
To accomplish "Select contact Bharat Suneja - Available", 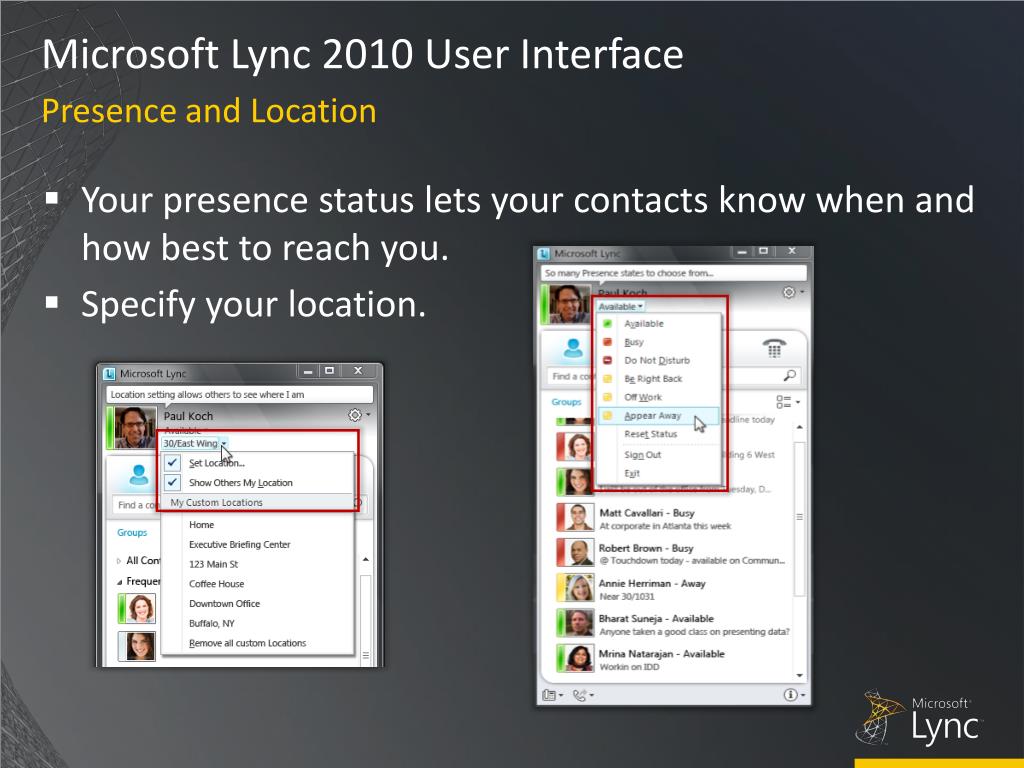I will pos(673,624).
